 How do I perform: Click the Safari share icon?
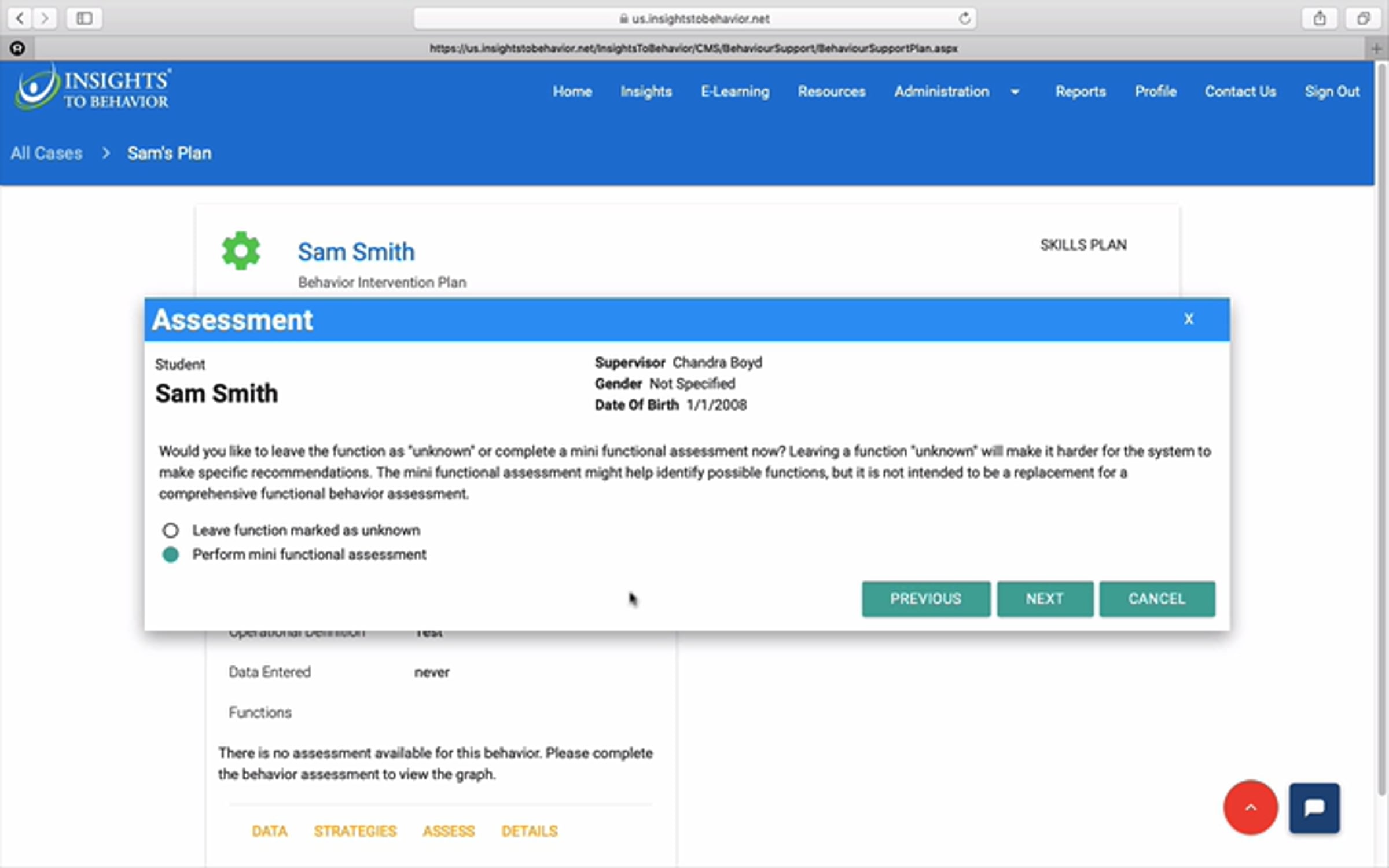tap(1319, 19)
